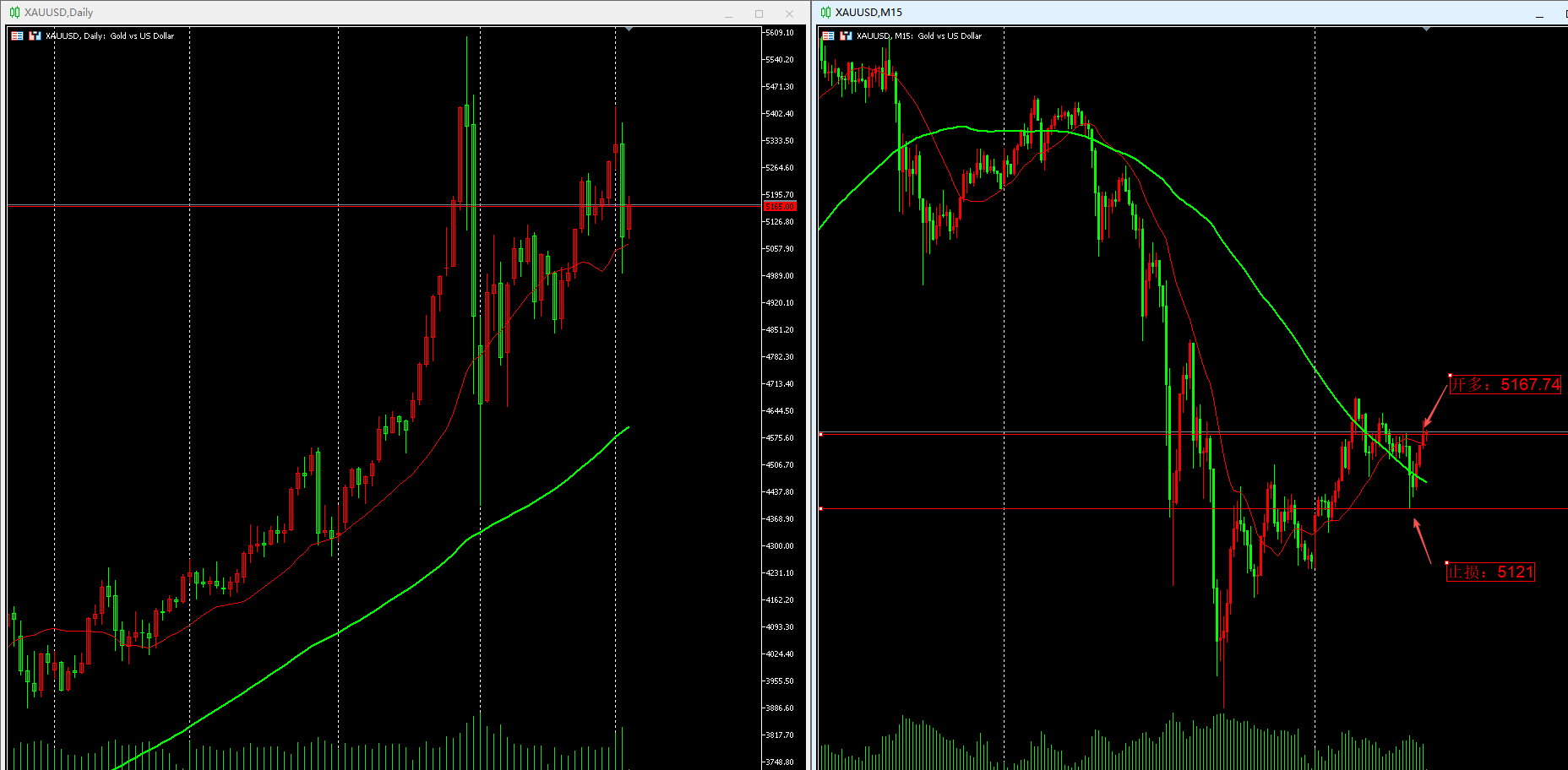Click left anchor of upper M15 horizontal line

(821, 434)
